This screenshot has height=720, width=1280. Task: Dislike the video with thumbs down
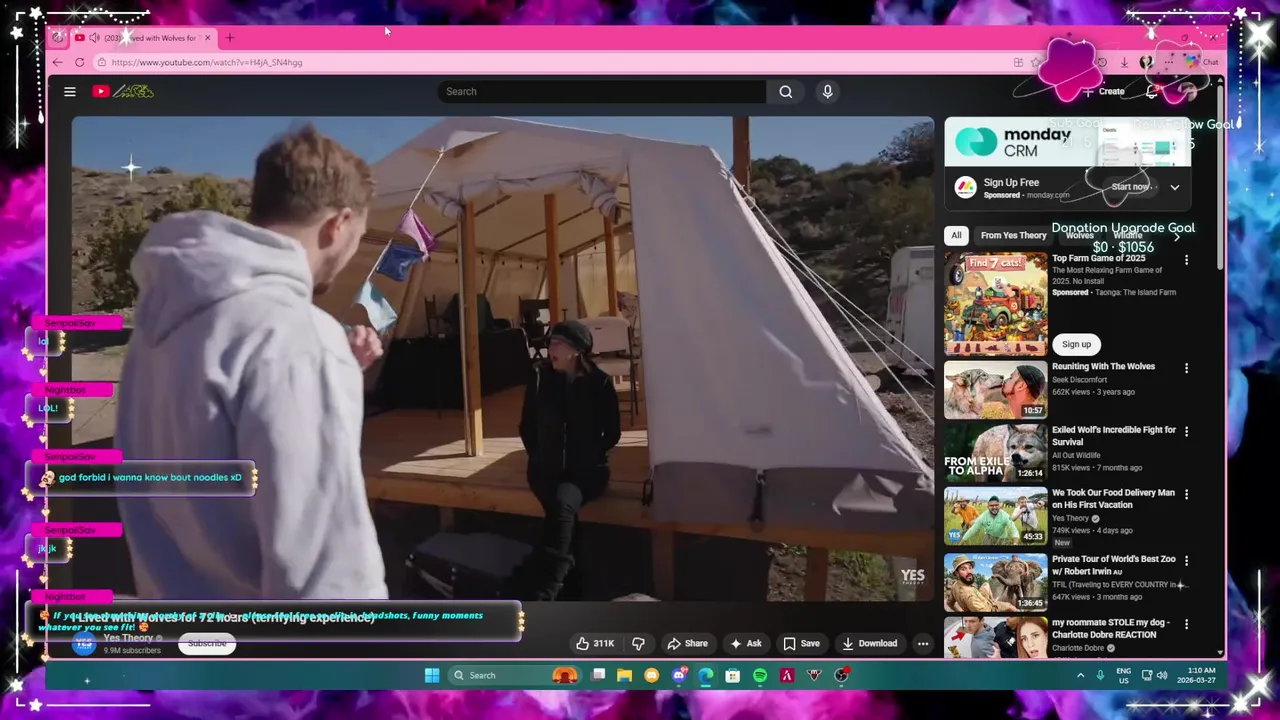pyautogui.click(x=638, y=643)
